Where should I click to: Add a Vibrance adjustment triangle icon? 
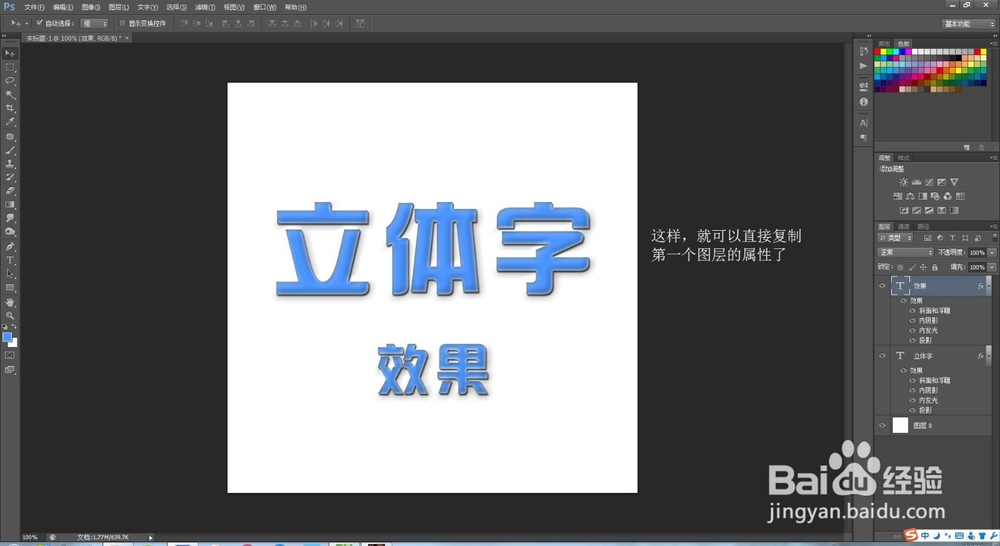coord(954,182)
